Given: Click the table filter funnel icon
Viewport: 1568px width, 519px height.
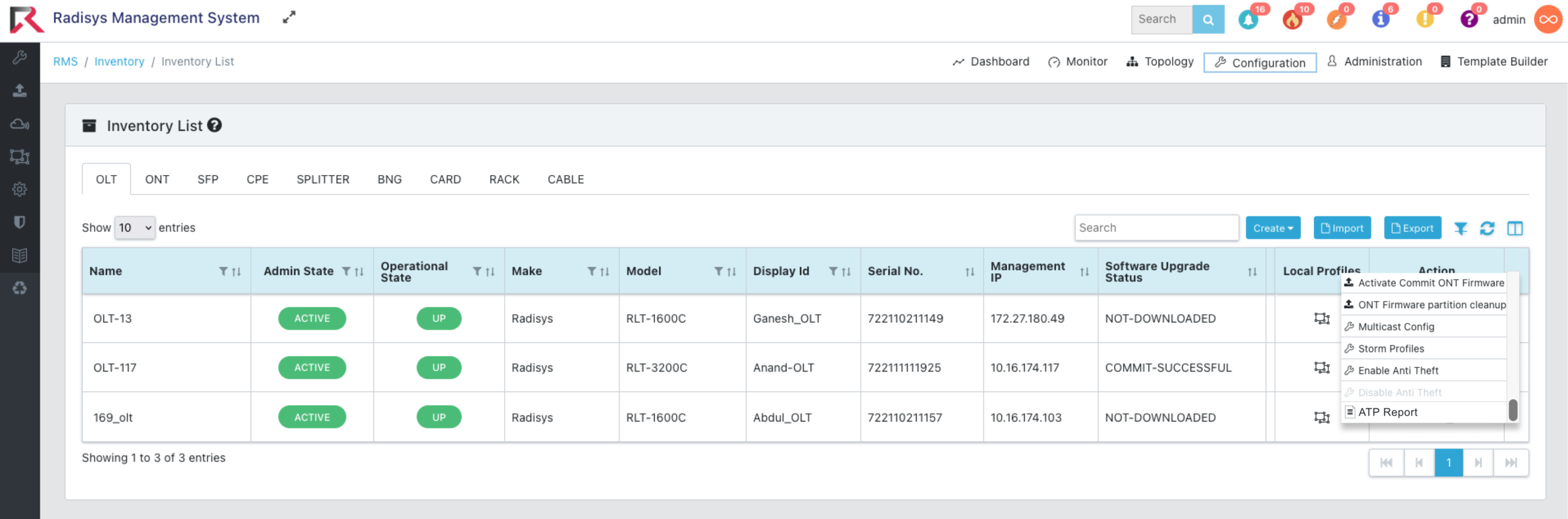Looking at the screenshot, I should coord(1460,229).
